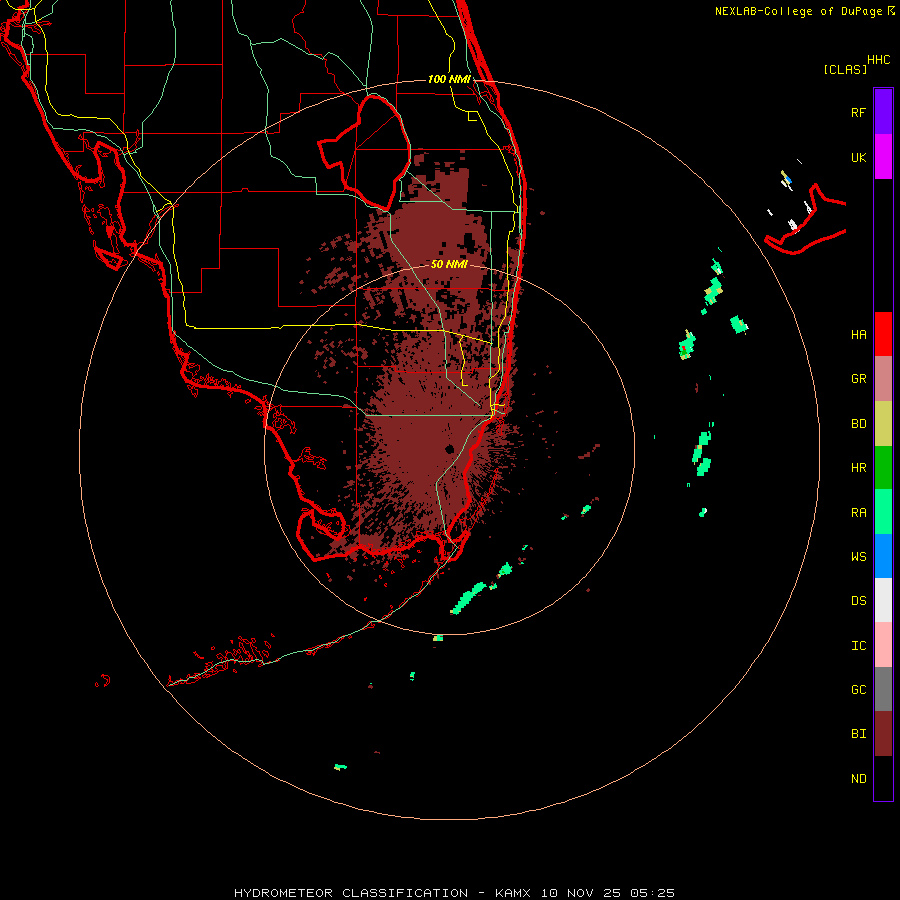Click the IC legend label

point(858,646)
